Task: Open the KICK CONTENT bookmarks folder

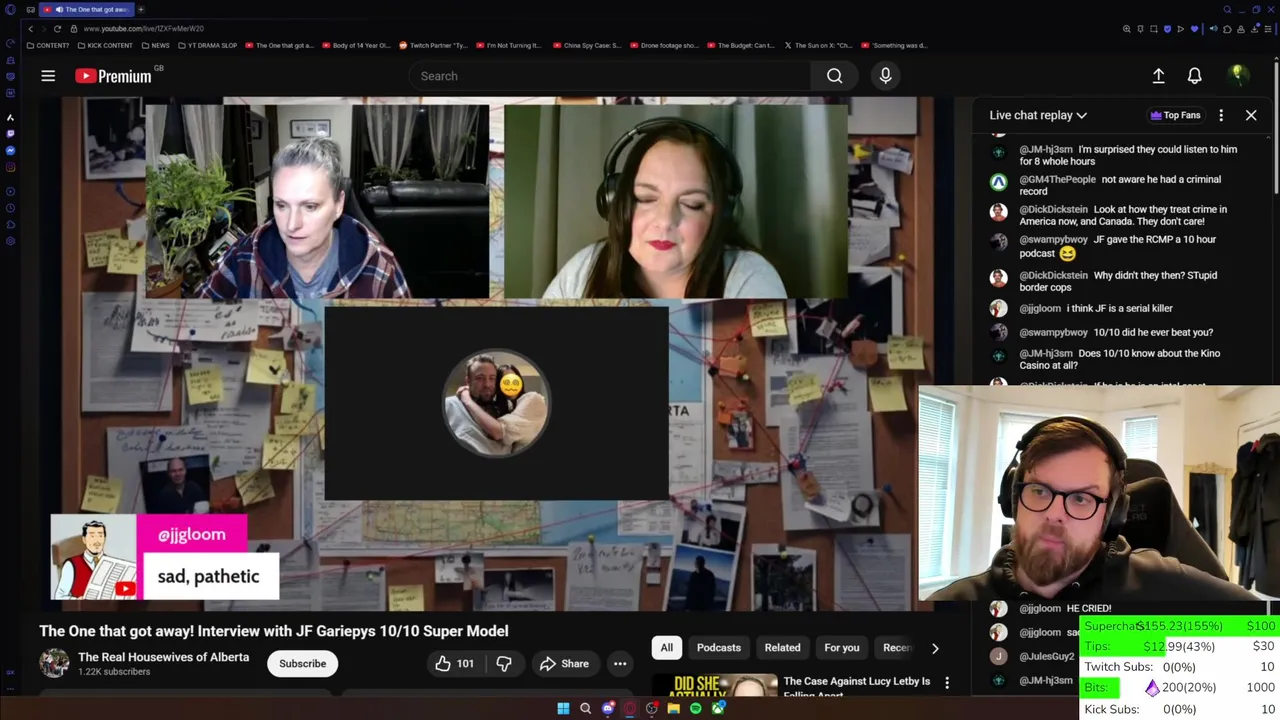Action: tap(105, 45)
